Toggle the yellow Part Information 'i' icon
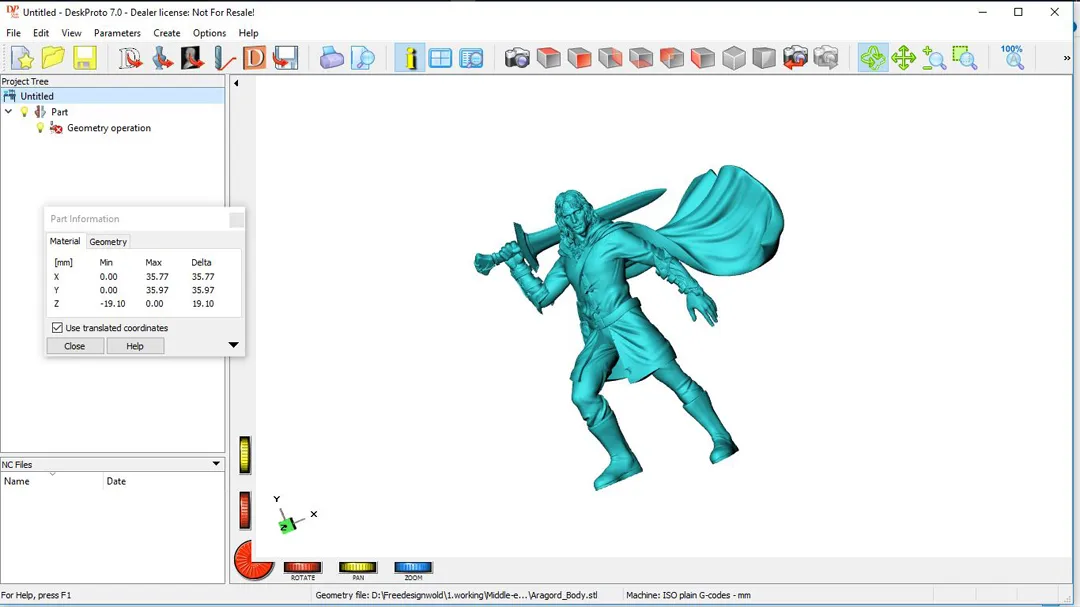The width and height of the screenshot is (1080, 607). tap(410, 58)
